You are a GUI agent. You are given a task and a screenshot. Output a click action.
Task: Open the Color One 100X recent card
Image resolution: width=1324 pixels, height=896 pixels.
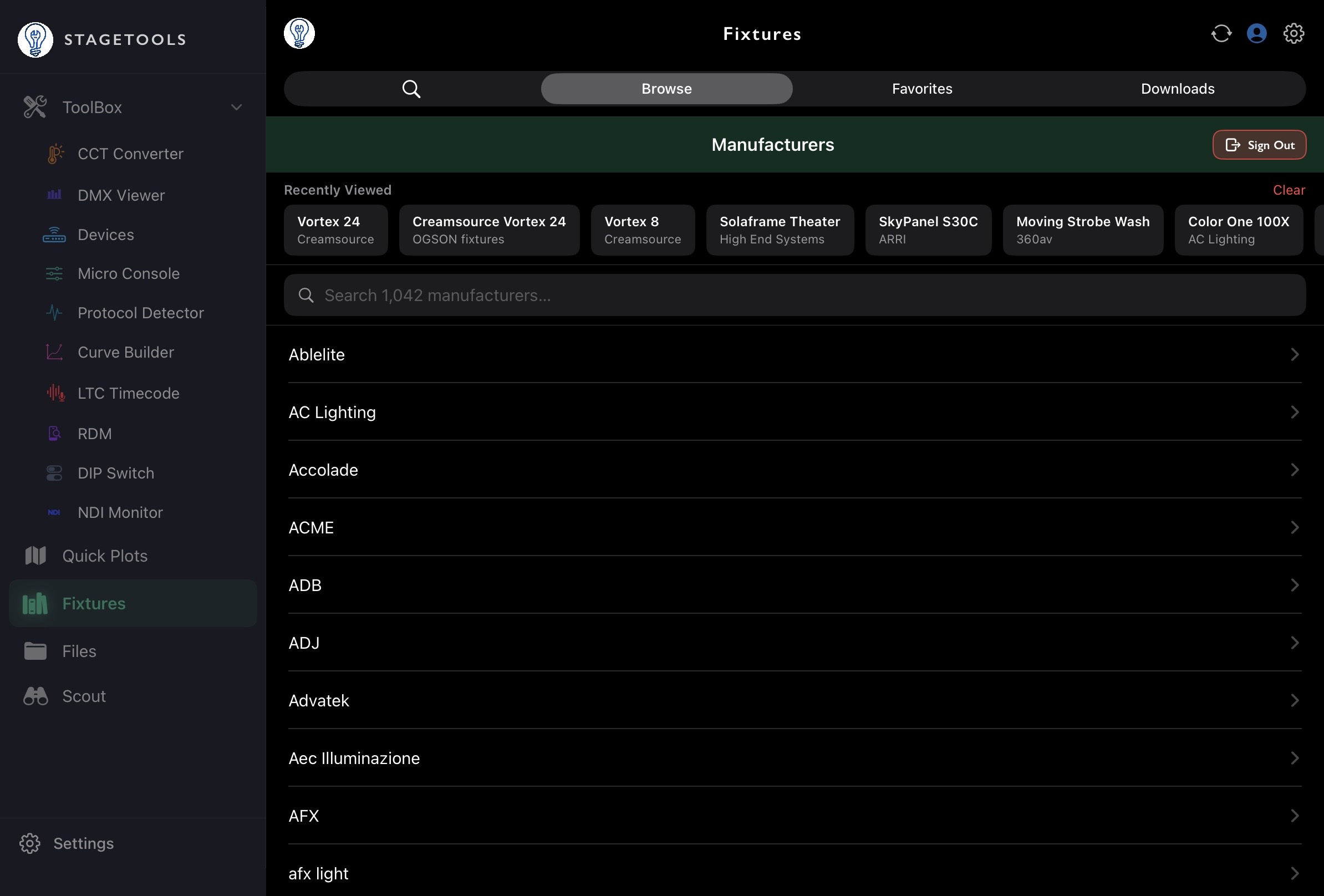[x=1239, y=230]
